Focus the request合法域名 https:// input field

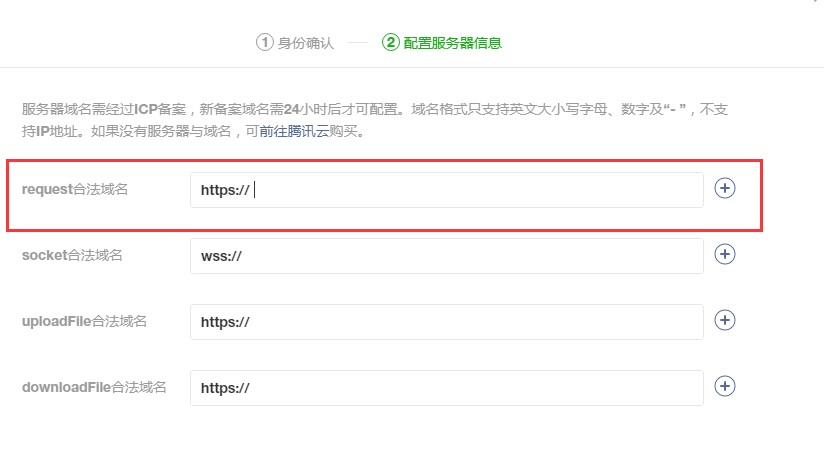coord(446,190)
